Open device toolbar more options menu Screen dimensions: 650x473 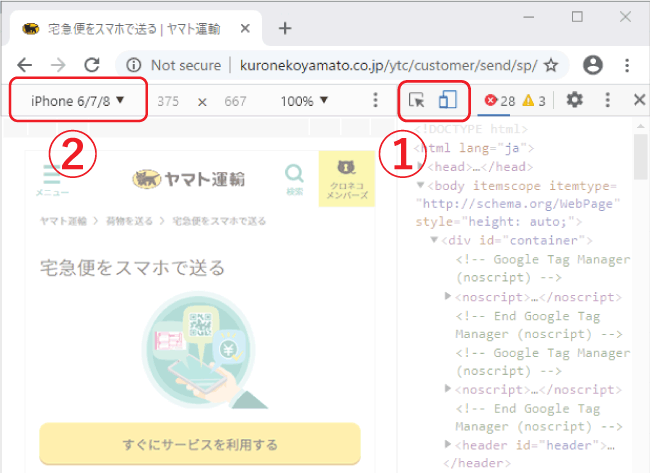coord(375,100)
